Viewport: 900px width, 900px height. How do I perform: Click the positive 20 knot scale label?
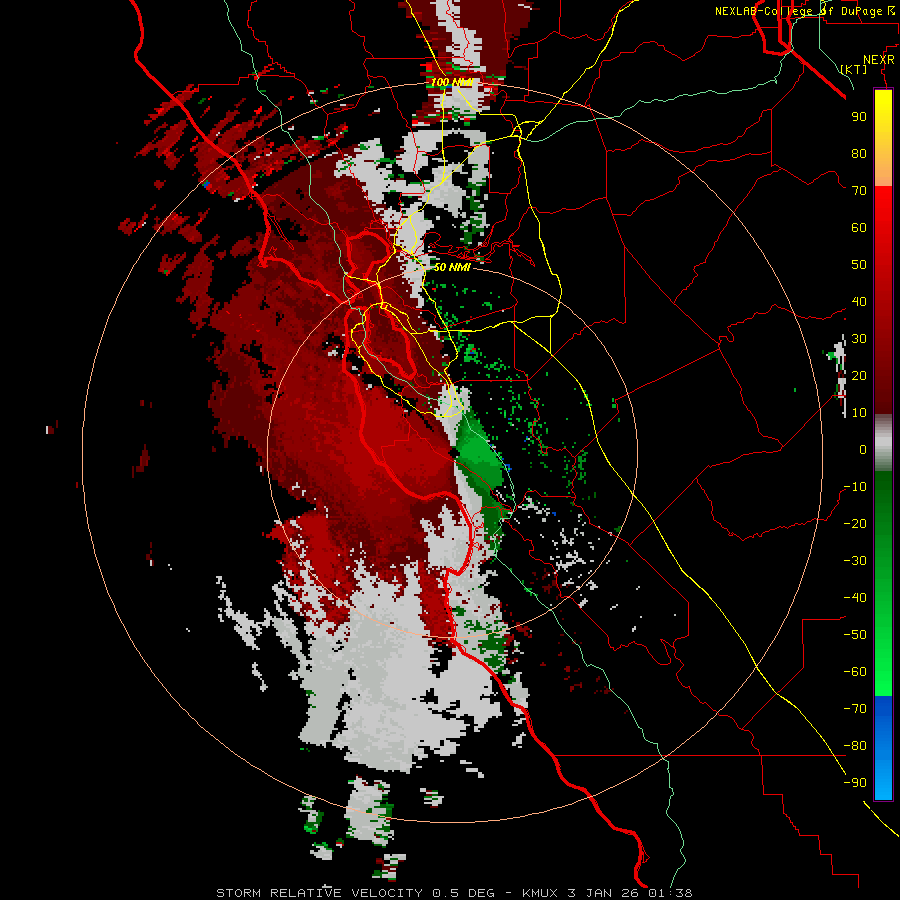coord(859,375)
